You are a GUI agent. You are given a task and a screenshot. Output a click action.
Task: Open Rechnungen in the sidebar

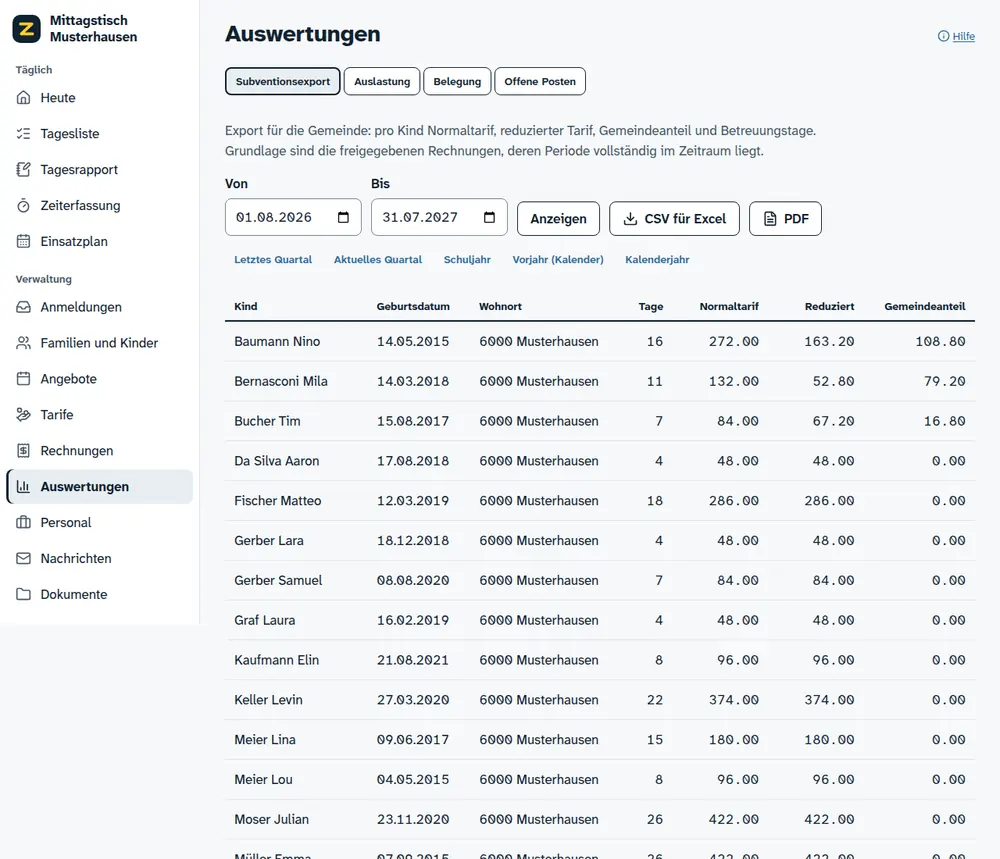click(99, 451)
